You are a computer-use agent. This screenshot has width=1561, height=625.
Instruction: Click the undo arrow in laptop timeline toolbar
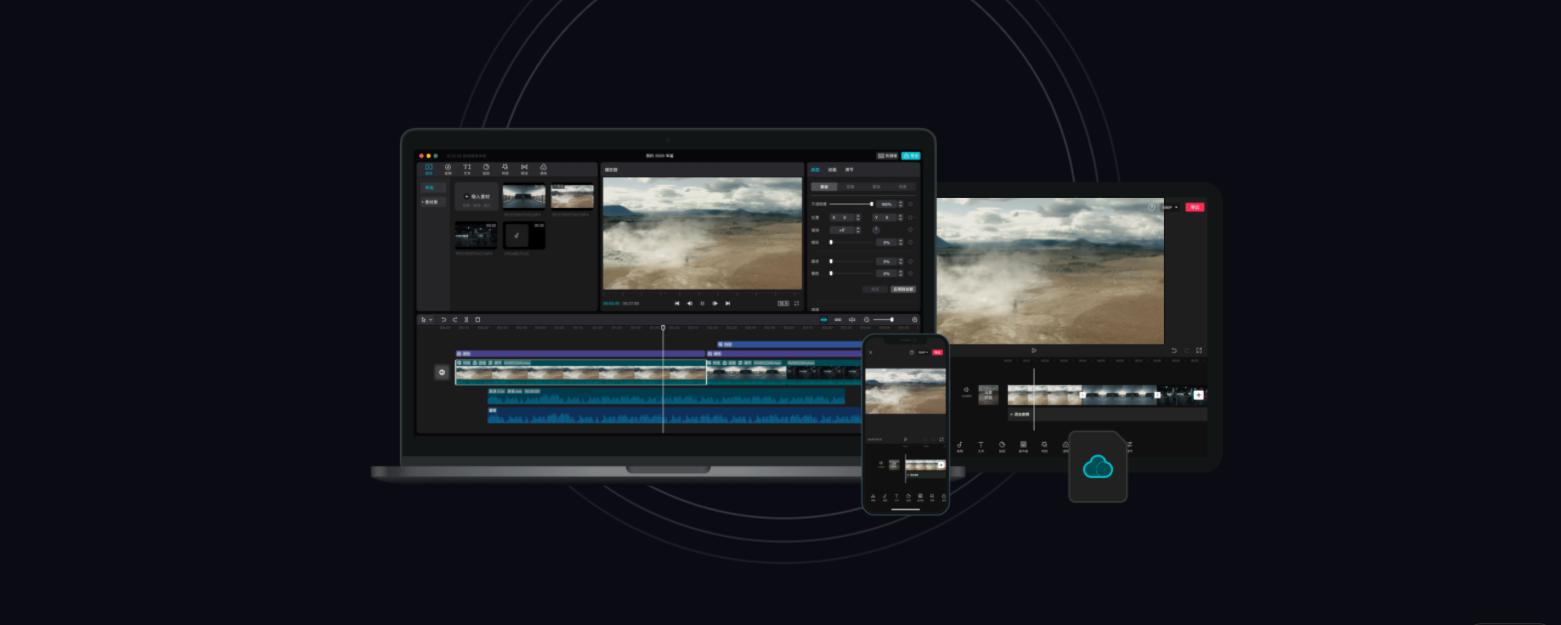point(444,320)
